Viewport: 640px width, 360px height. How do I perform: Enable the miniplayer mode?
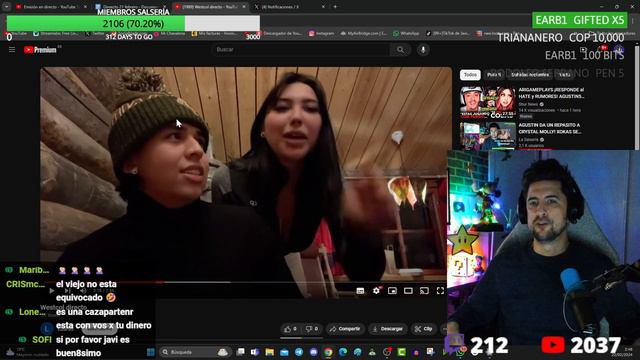tap(392, 291)
